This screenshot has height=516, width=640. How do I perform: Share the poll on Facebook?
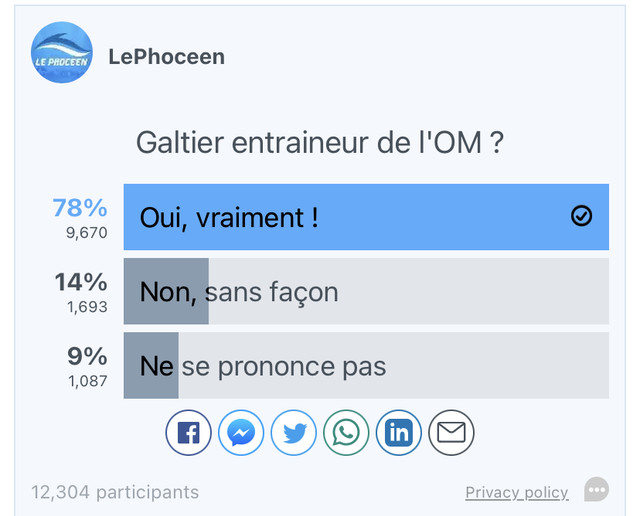(189, 432)
